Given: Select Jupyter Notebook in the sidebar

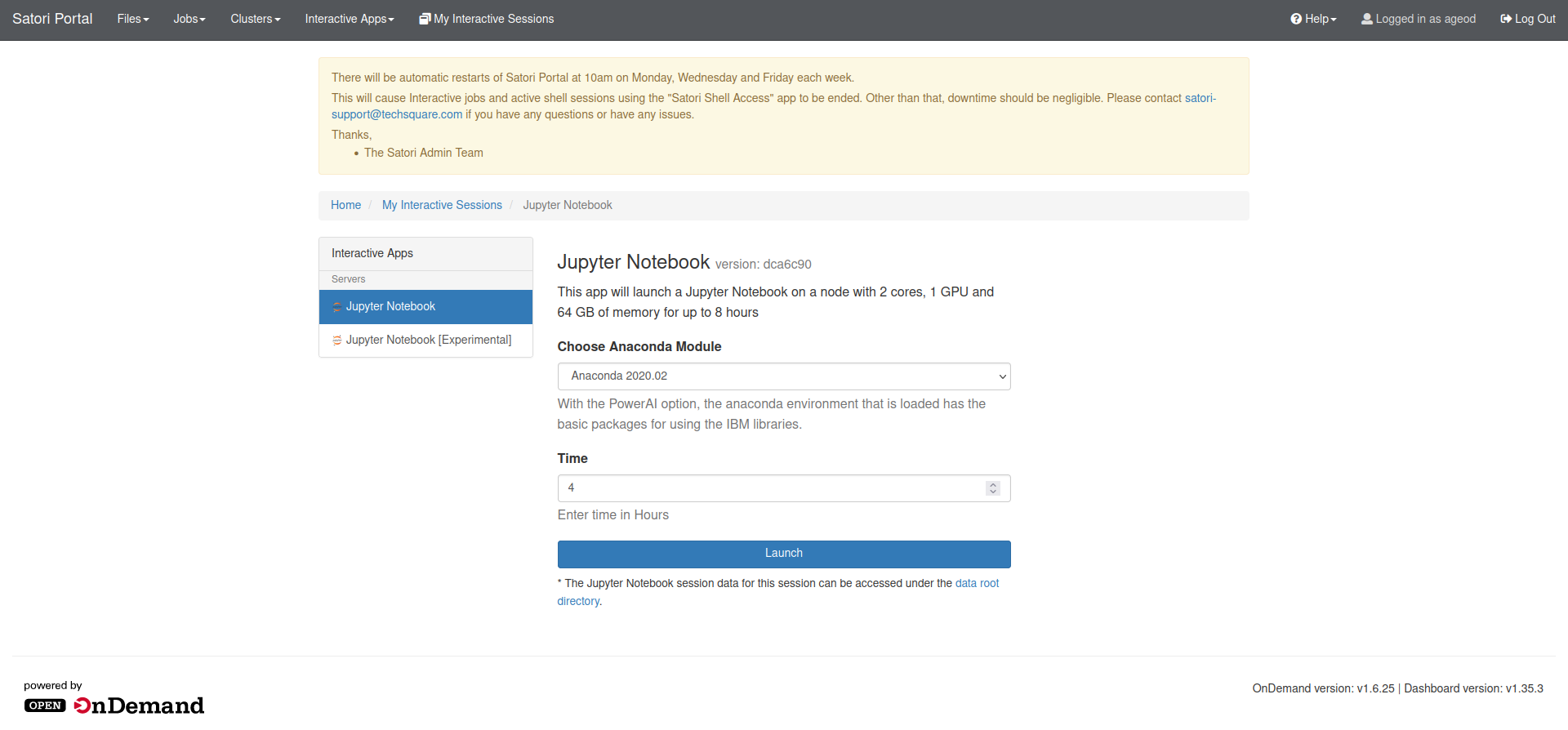Looking at the screenshot, I should 425,307.
